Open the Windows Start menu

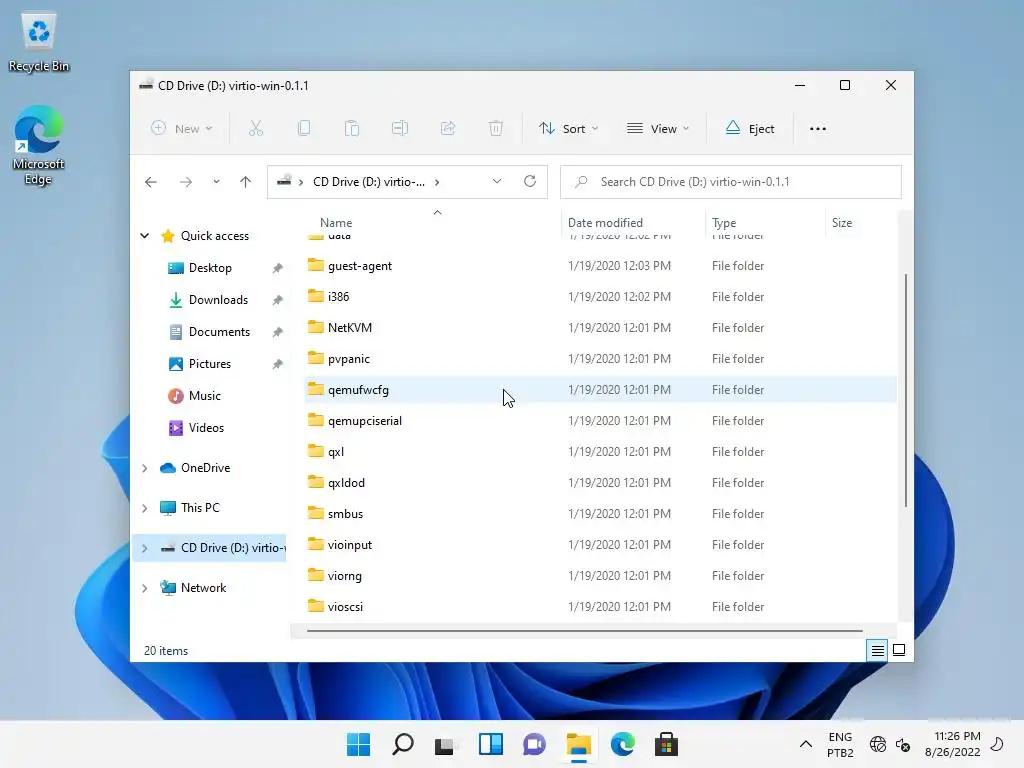[x=359, y=744]
